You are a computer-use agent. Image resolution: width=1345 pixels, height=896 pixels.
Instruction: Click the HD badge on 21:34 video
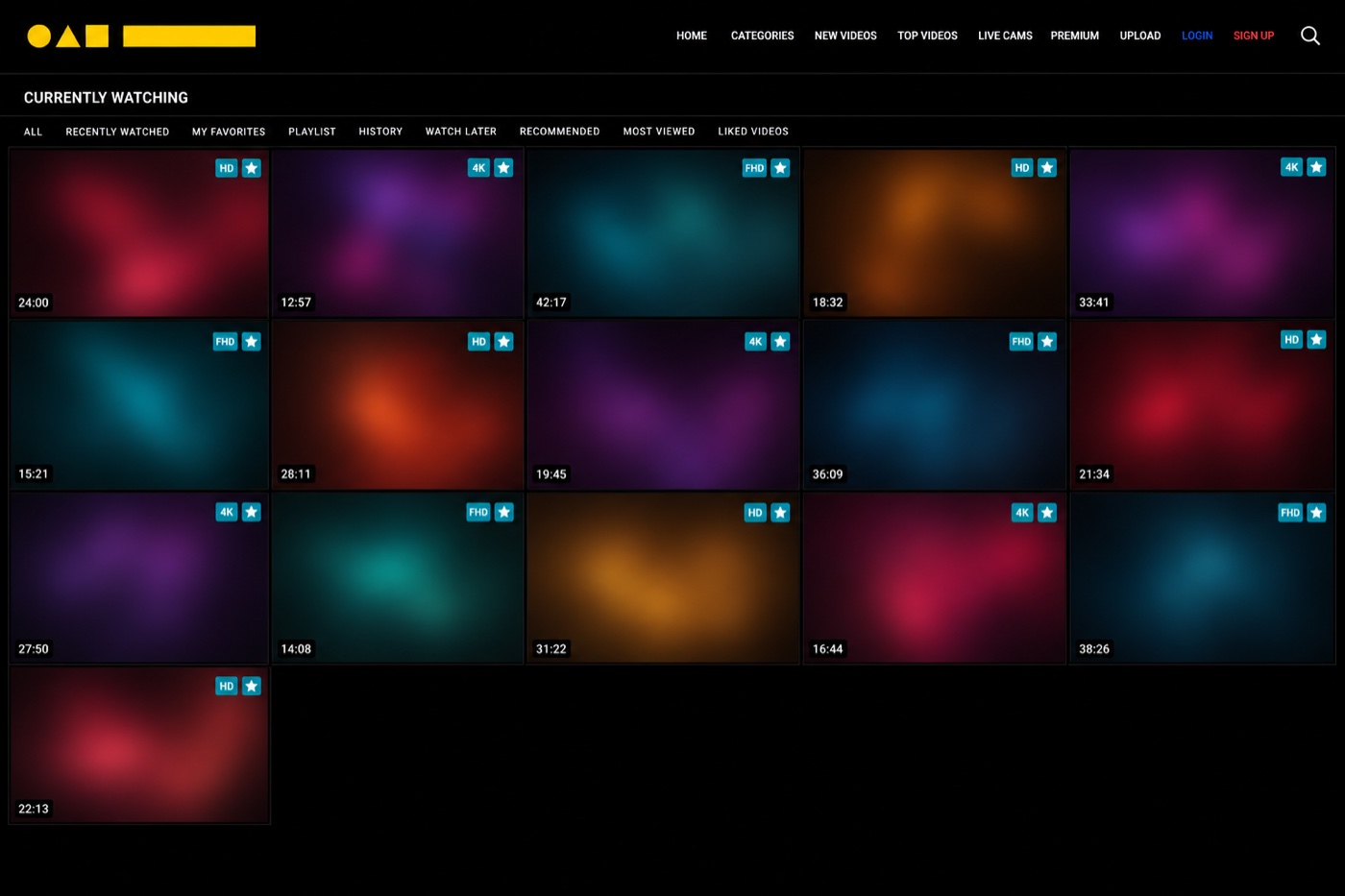[1292, 340]
